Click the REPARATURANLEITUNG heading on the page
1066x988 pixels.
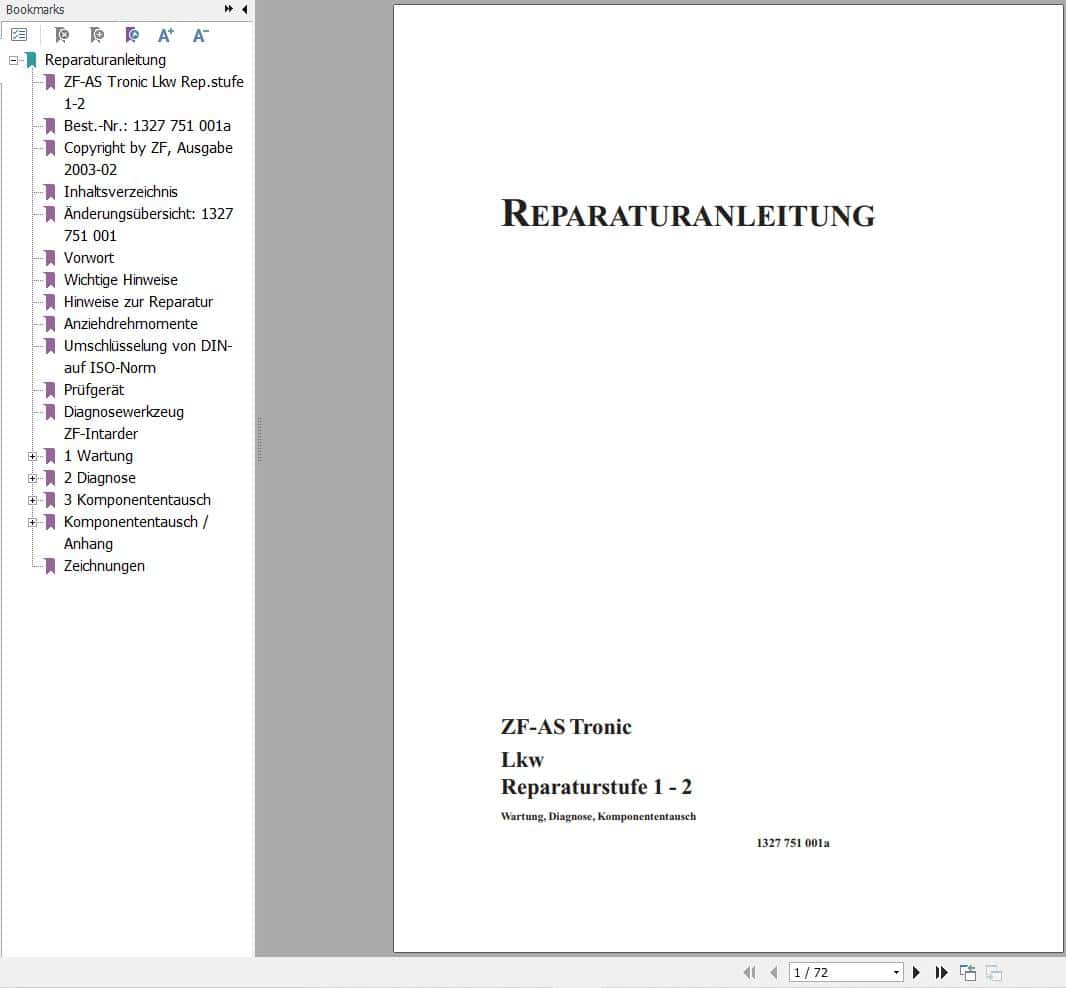coord(687,213)
